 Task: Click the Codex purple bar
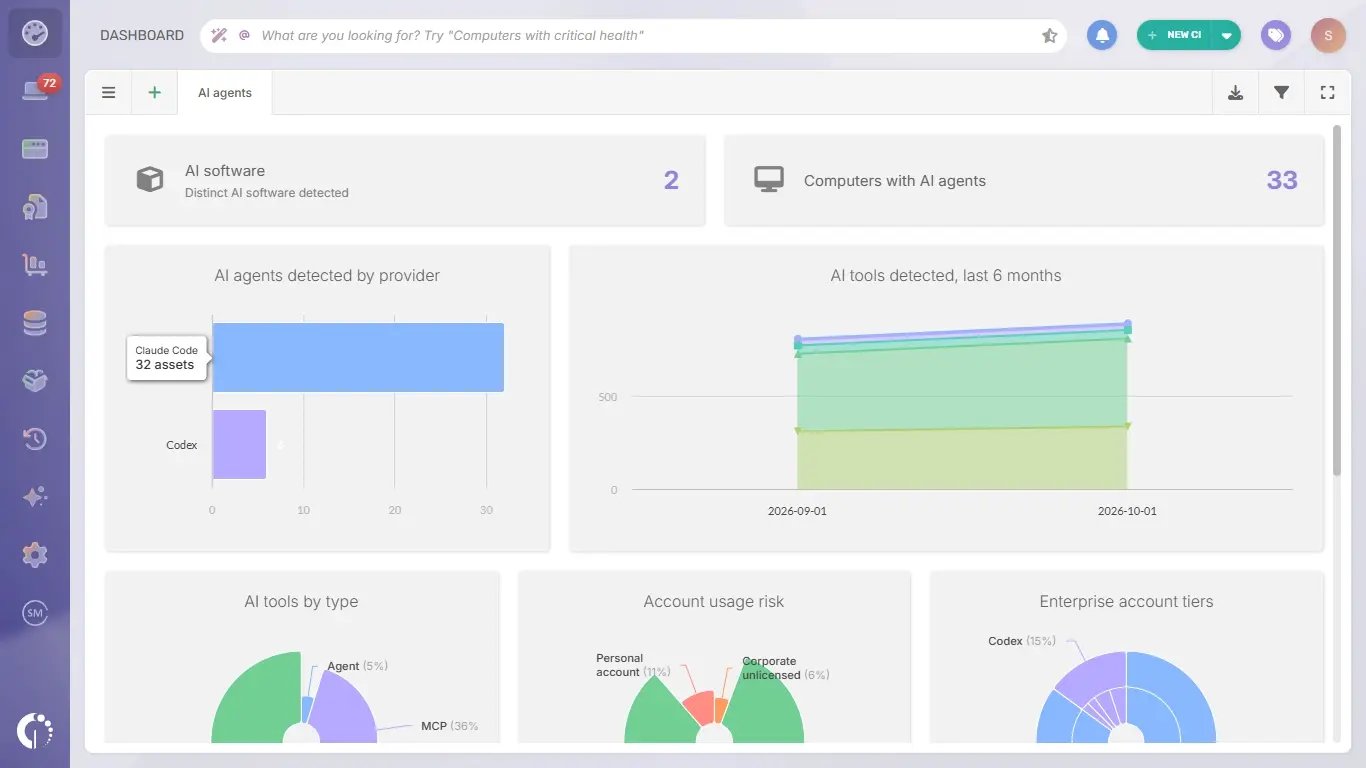(x=239, y=444)
